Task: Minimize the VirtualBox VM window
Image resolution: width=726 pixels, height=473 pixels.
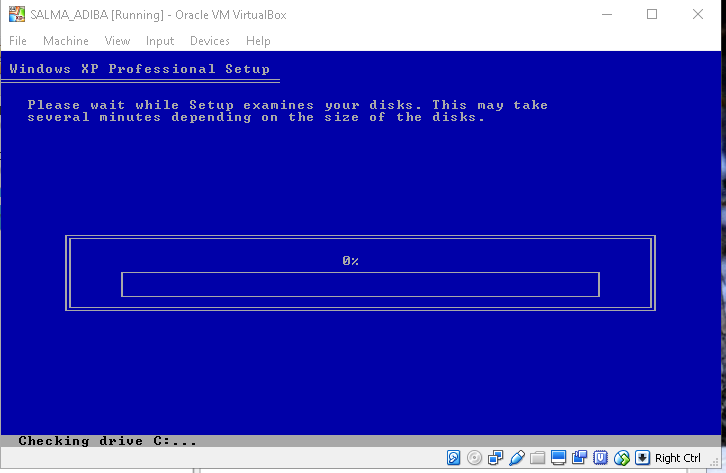Action: pyautogui.click(x=607, y=14)
